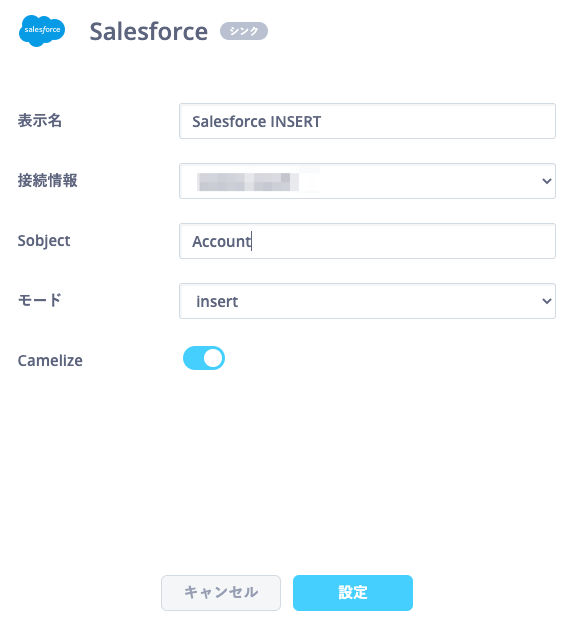Click the 接続情報 label
580x628 pixels.
tap(47, 181)
